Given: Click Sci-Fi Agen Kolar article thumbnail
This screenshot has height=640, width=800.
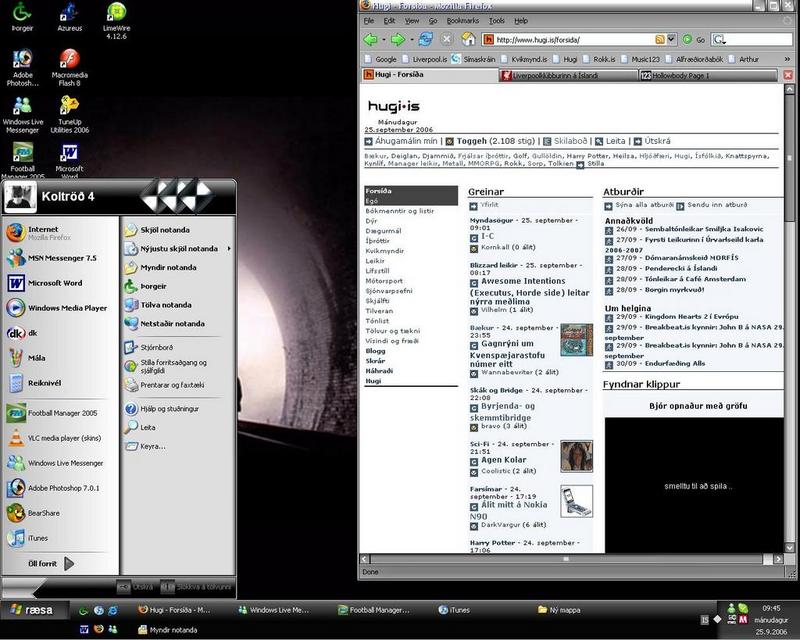Looking at the screenshot, I should (x=577, y=456).
